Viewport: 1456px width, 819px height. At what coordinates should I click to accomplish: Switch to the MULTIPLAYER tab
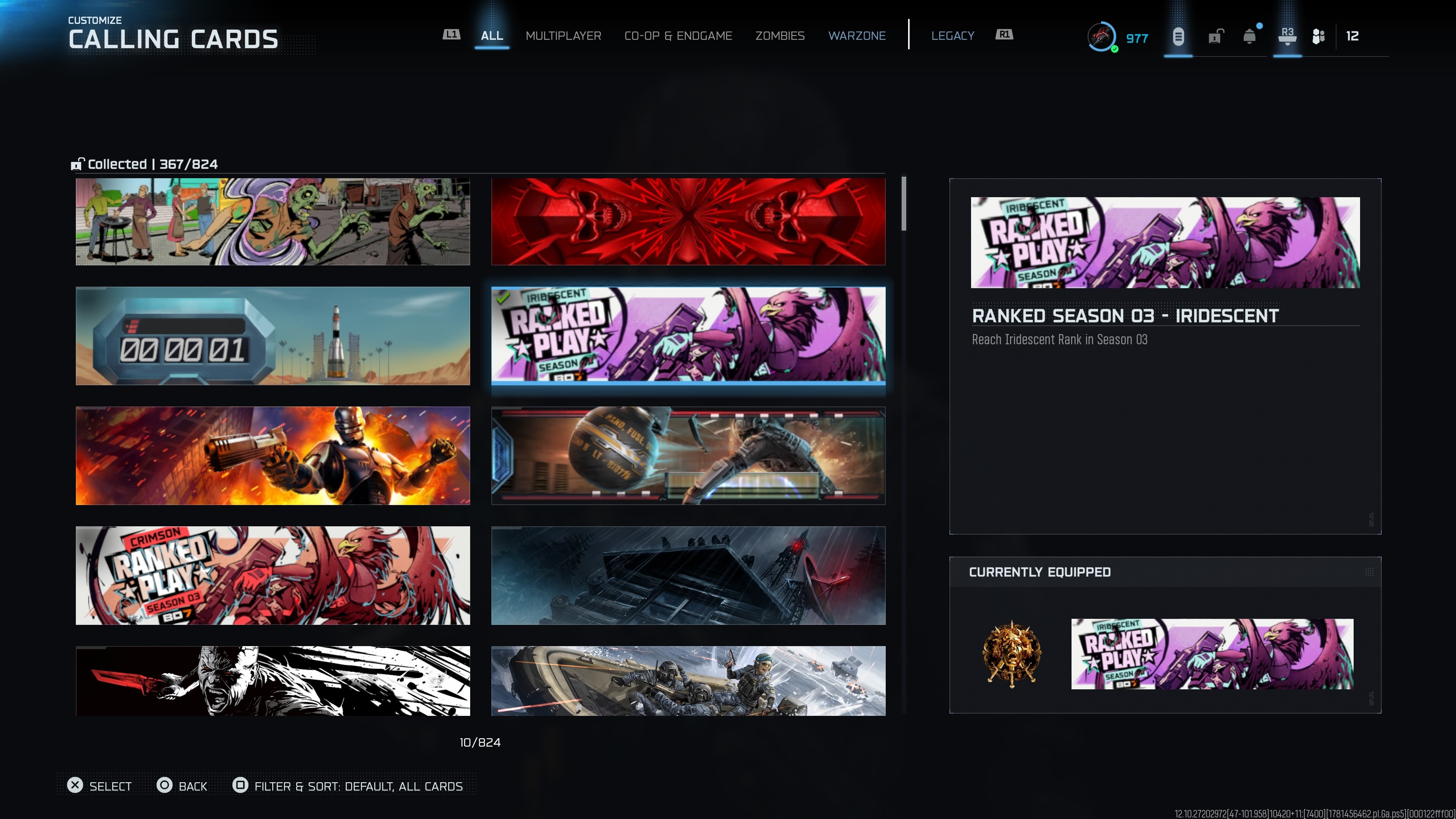[563, 36]
